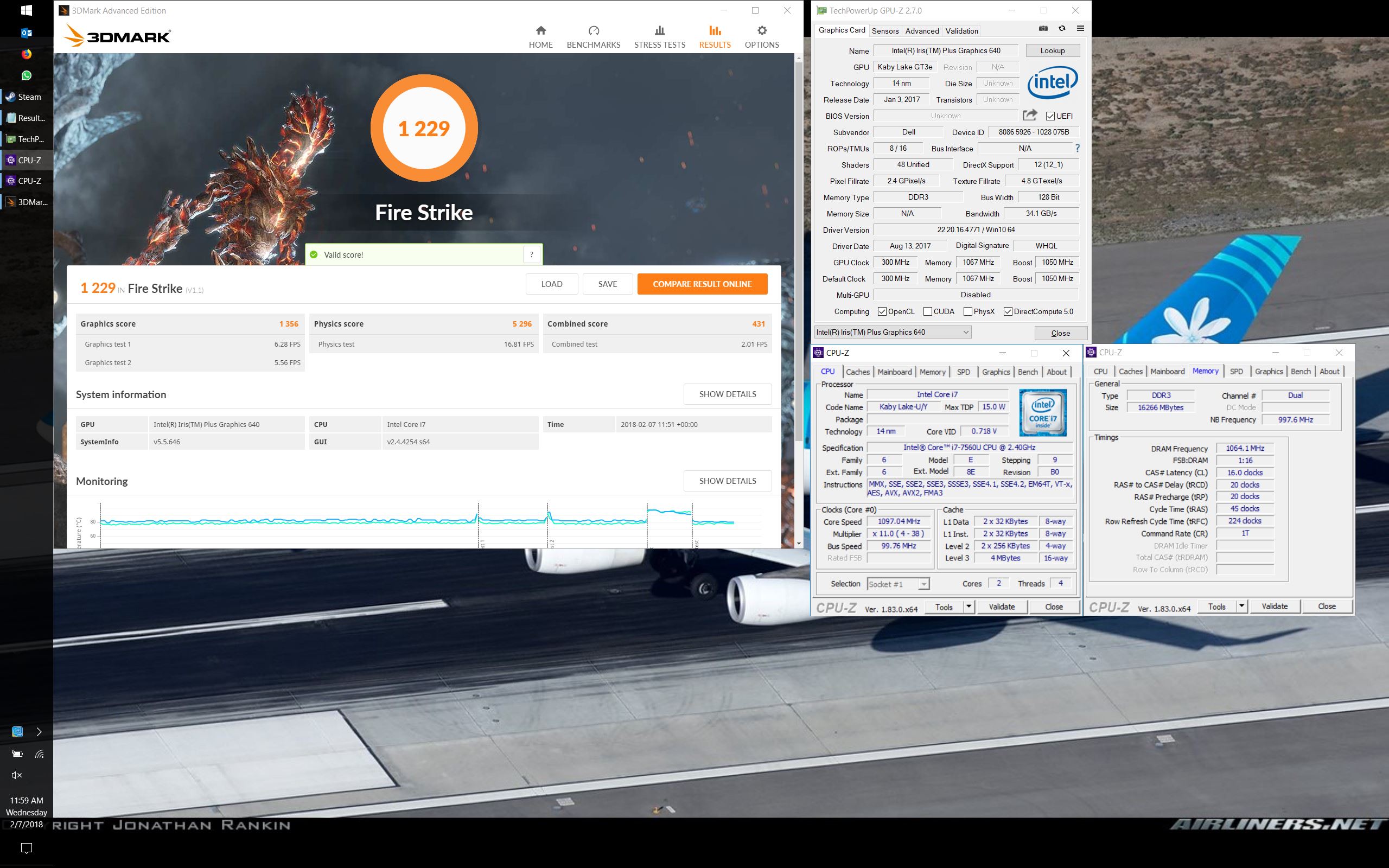This screenshot has height=868, width=1389.
Task: Open the Action Center notification icon
Action: point(27,848)
